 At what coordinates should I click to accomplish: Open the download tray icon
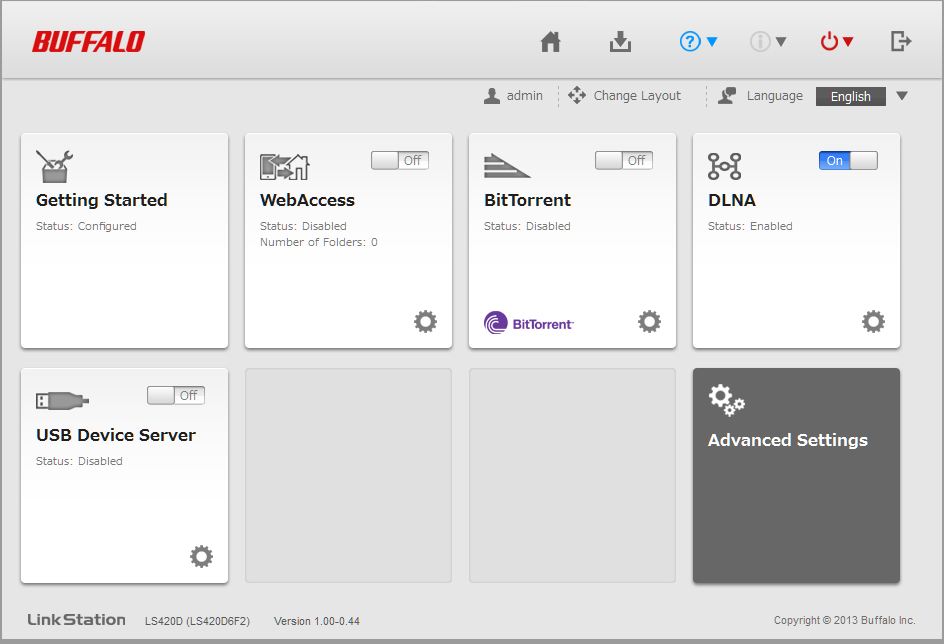pos(620,42)
